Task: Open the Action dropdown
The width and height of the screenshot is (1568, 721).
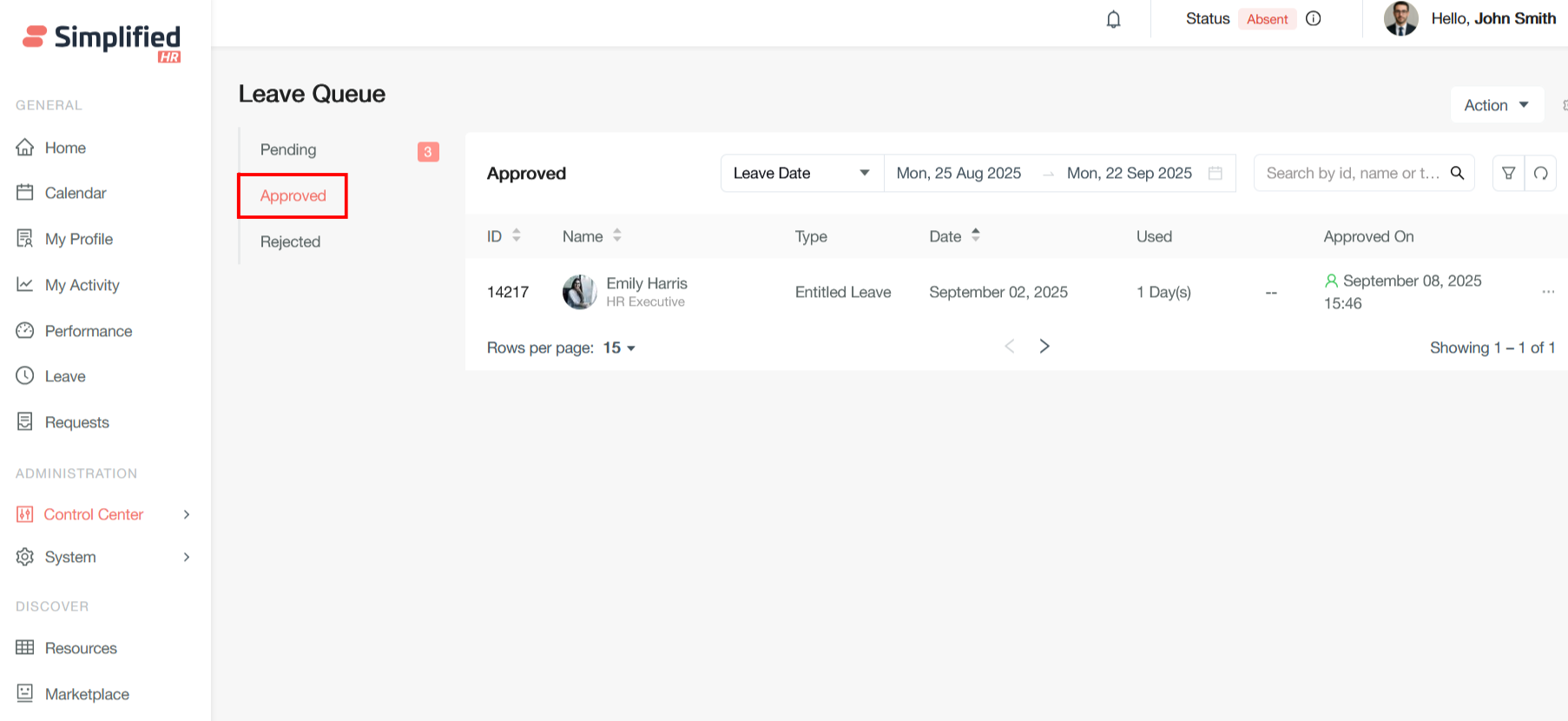Action: 1496,105
